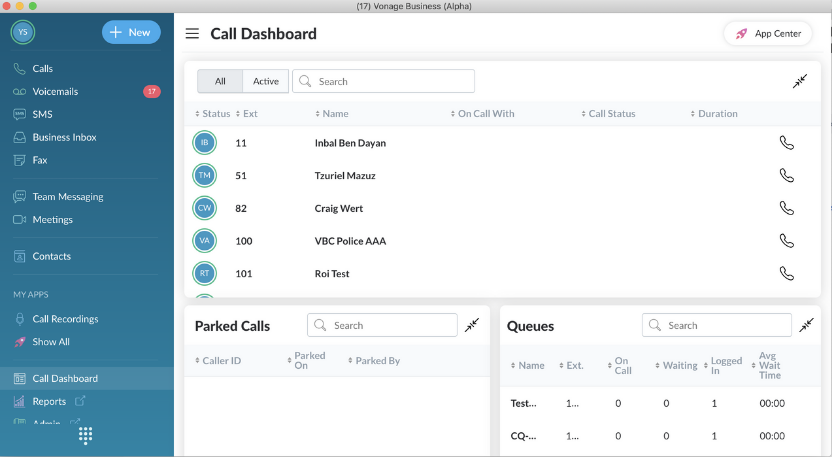The width and height of the screenshot is (832, 457).
Task: Open Team Messaging in the sidebar
Action: click(x=68, y=196)
